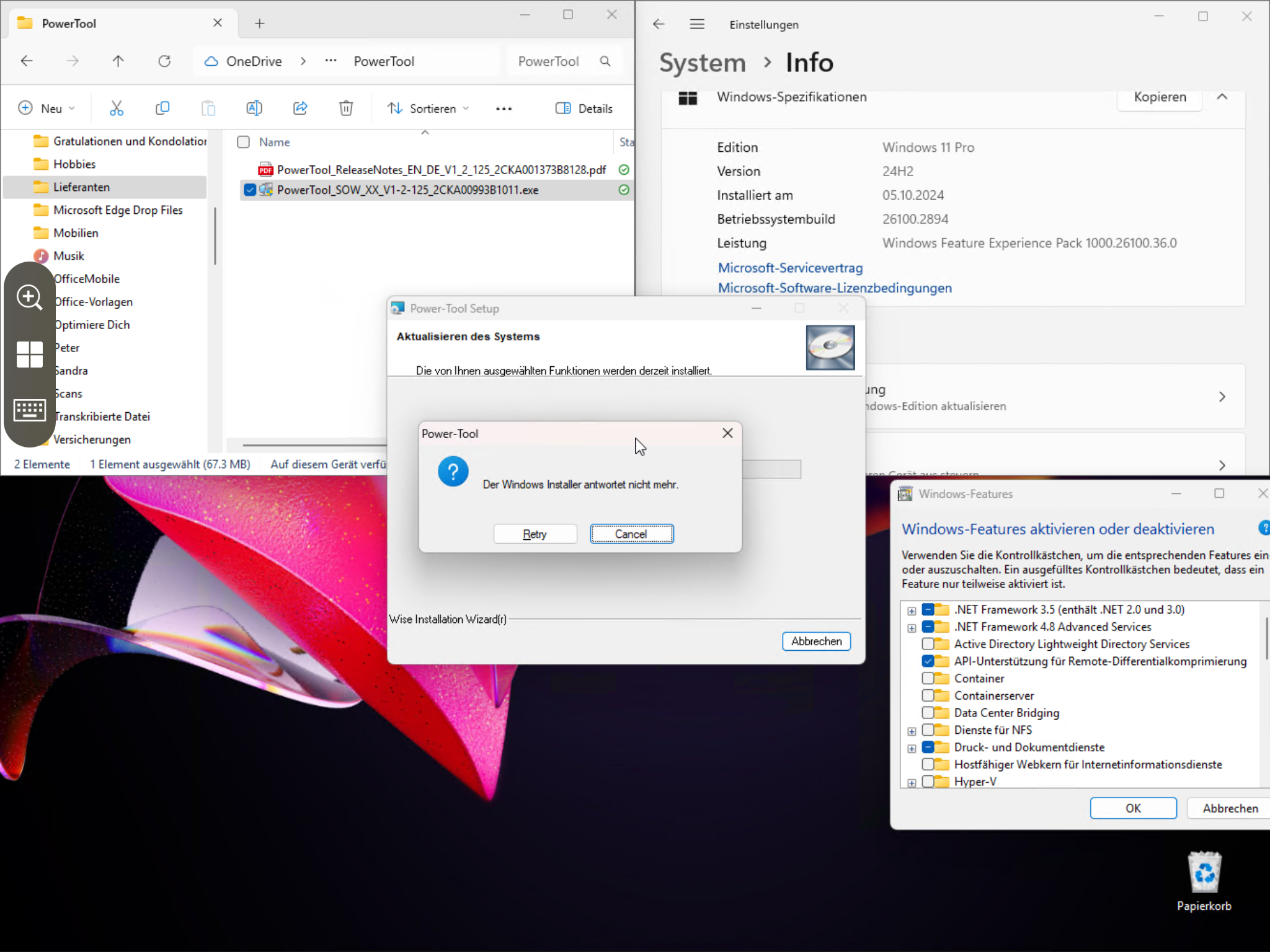Viewport: 1270px width, 952px height.
Task: Enable the Data Center Bridging checkbox
Action: (x=928, y=713)
